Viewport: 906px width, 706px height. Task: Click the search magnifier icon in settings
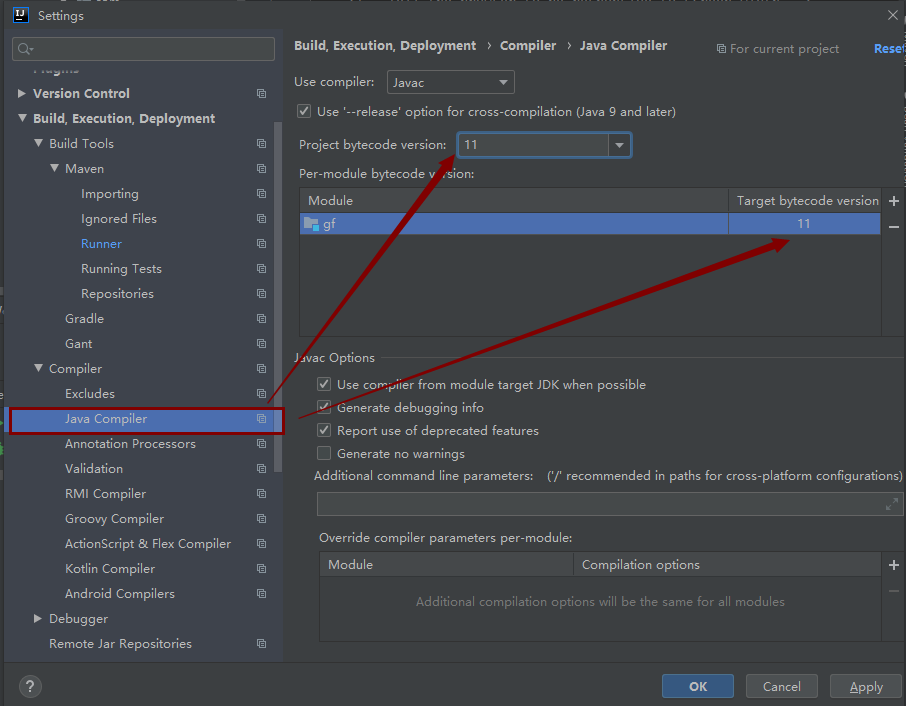[x=25, y=49]
